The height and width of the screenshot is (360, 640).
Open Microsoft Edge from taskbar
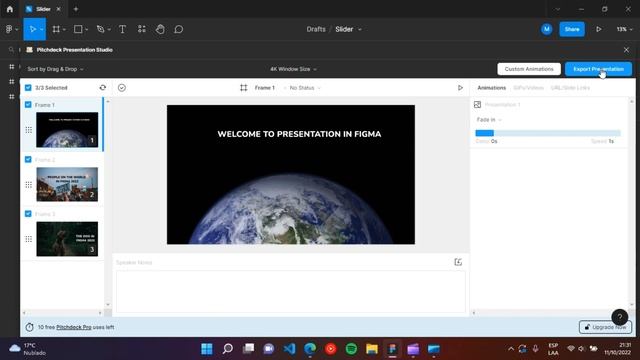[310, 349]
